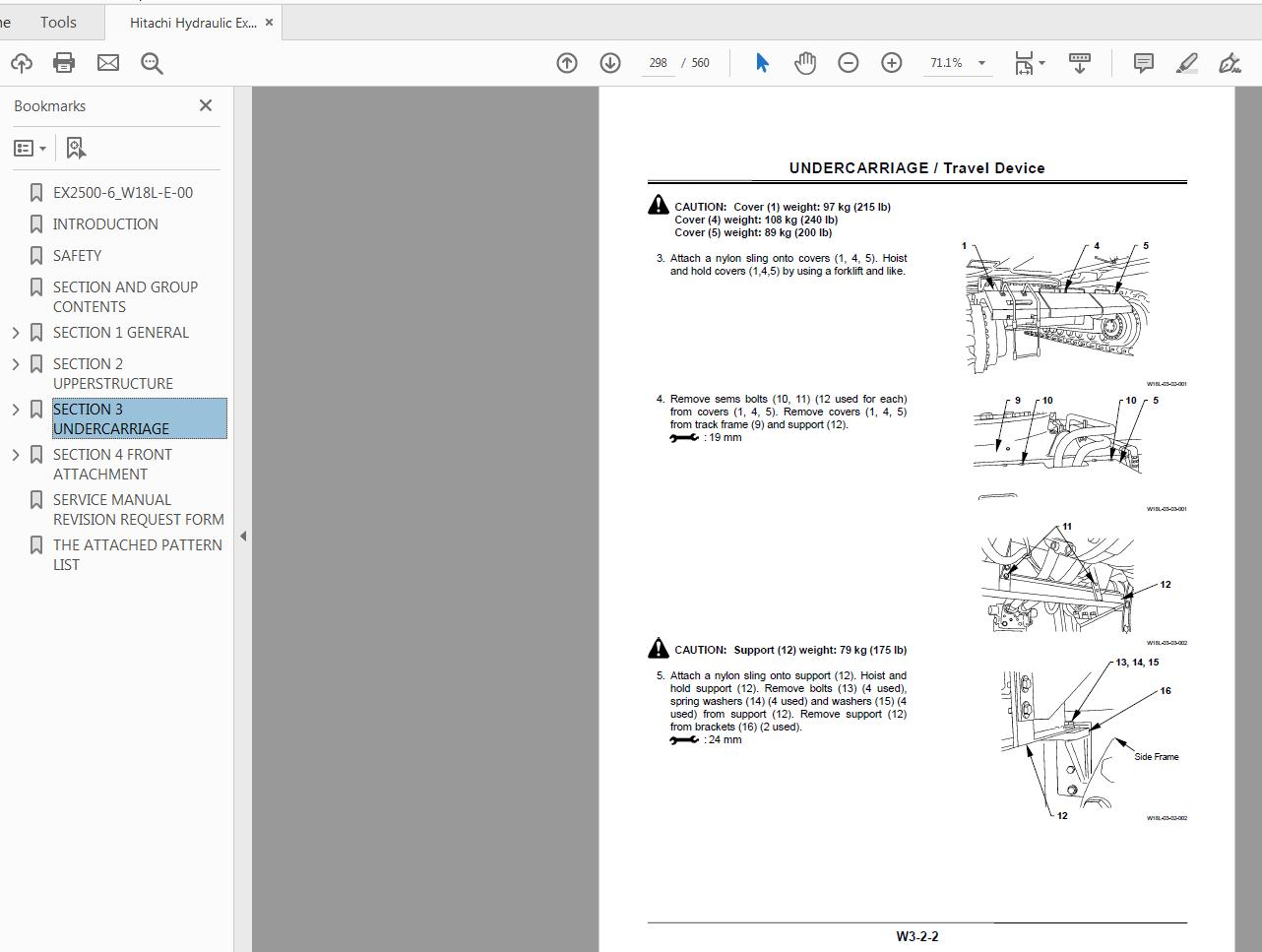Viewport: 1262px width, 952px height.
Task: Select the Hitachi Hydraulic Ex... document tab
Action: point(192,23)
